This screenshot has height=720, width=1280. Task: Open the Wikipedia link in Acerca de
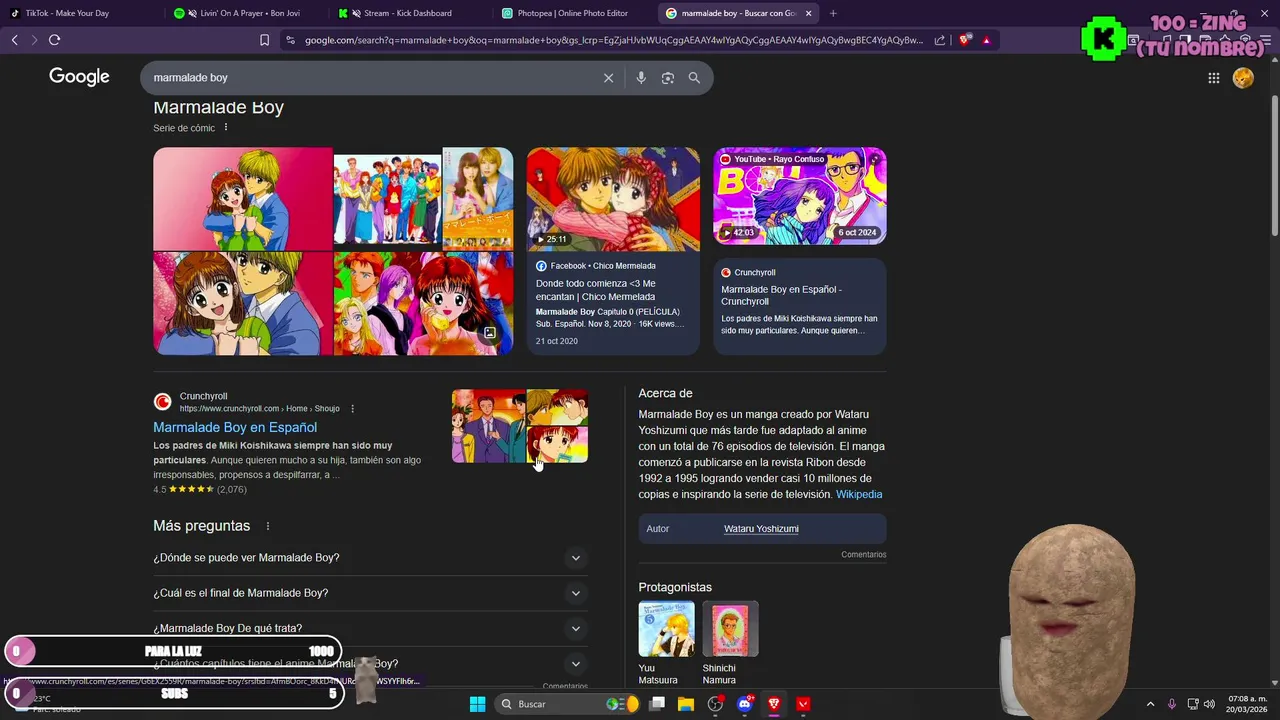coord(859,494)
